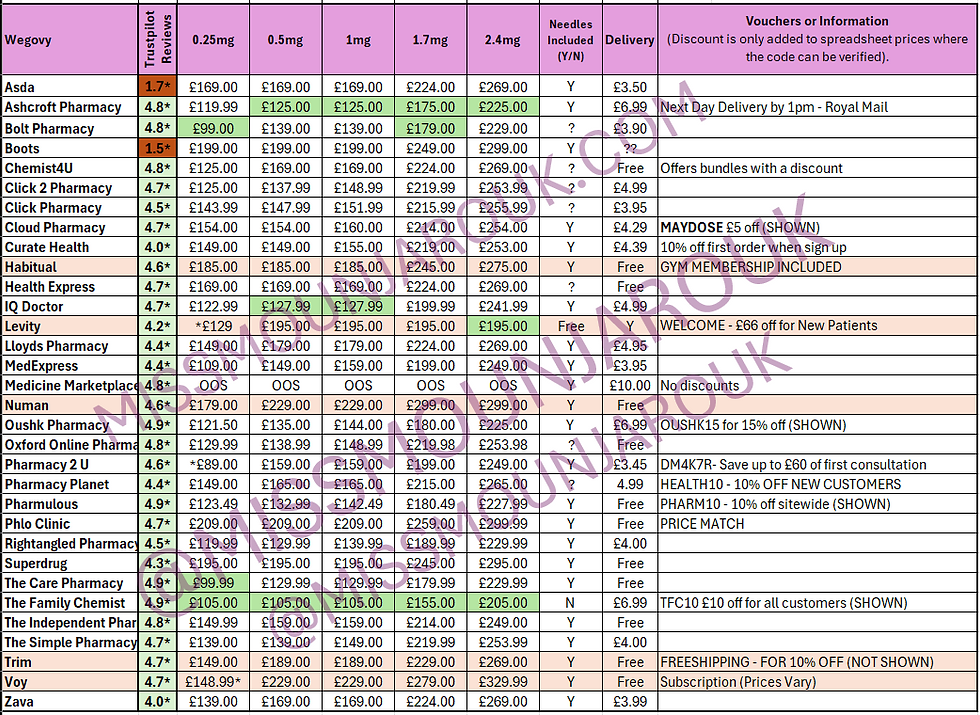Select The Family Chemist's N needles cell
The height and width of the screenshot is (715, 980).
(571, 603)
